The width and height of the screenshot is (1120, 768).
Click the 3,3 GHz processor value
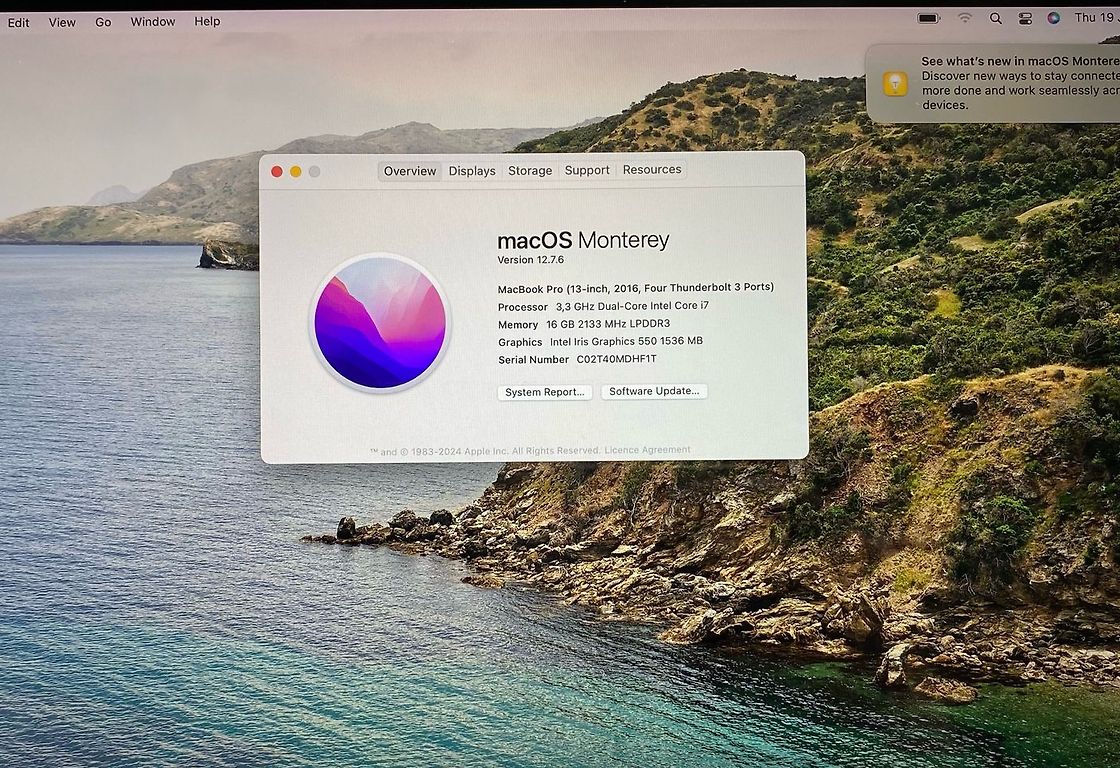pos(632,306)
